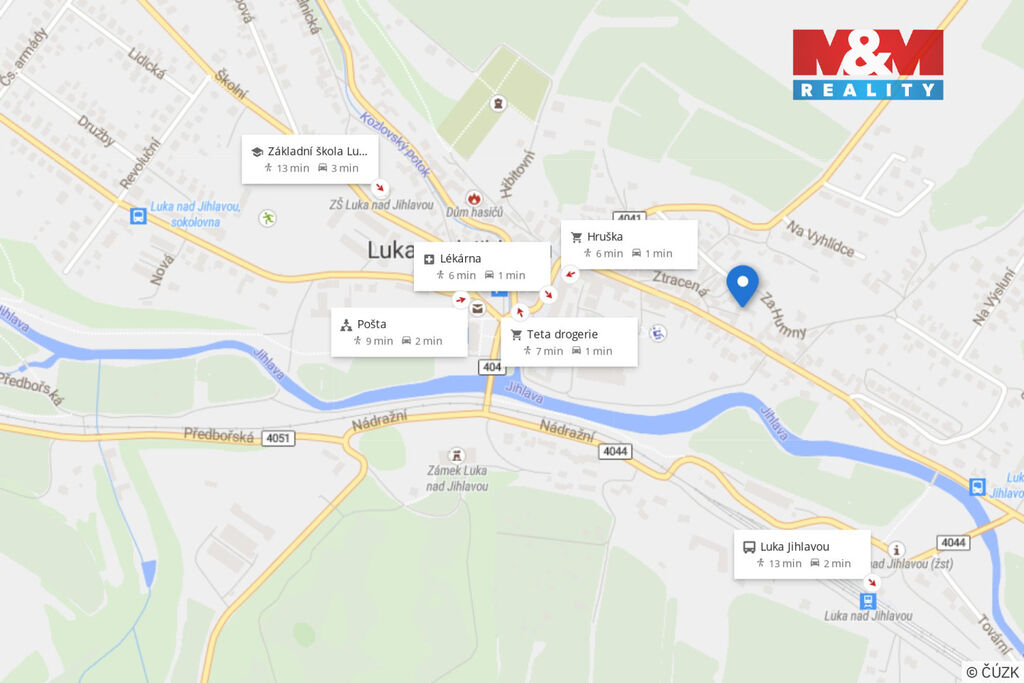
Task: Select the Lékárna info card
Action: (x=482, y=266)
